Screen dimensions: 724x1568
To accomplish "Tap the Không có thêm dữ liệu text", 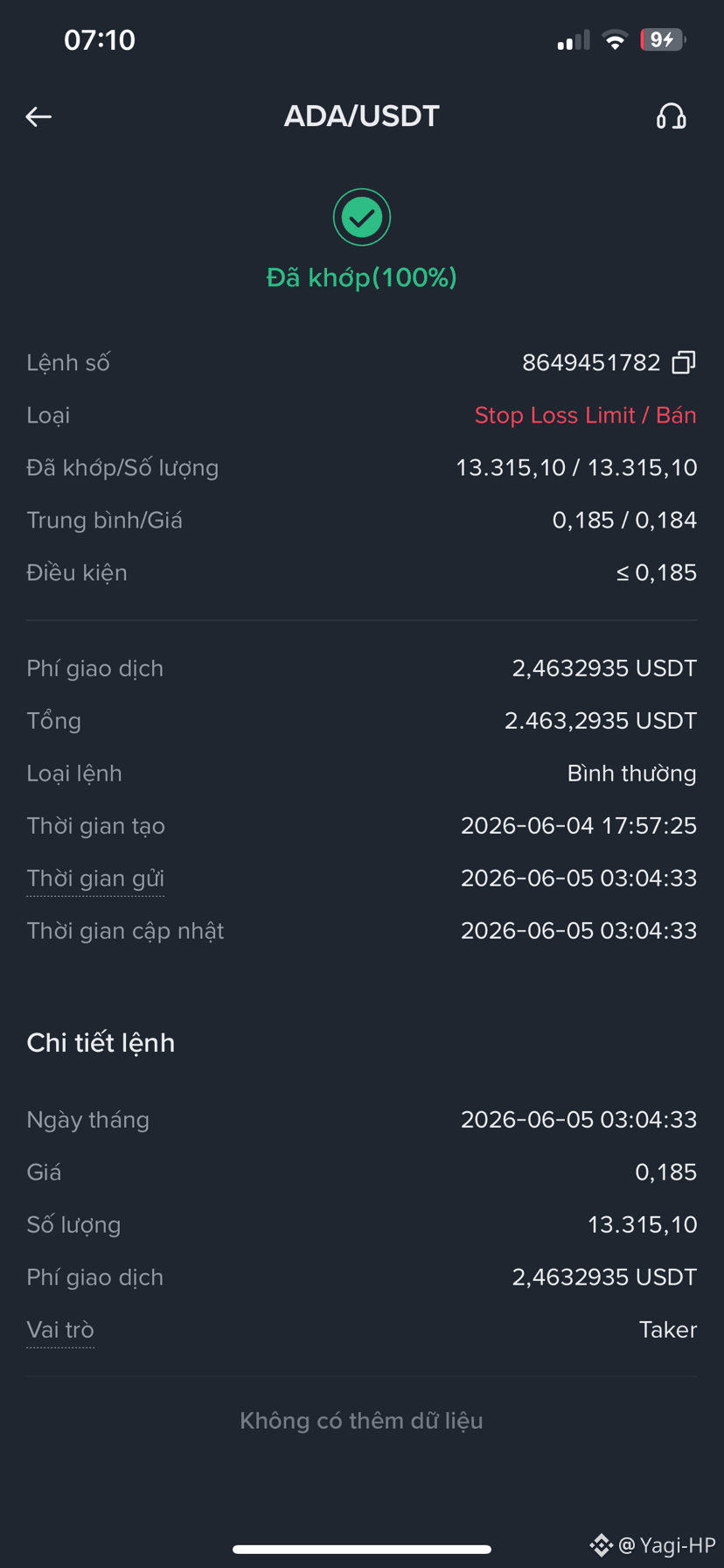I will click(362, 1421).
